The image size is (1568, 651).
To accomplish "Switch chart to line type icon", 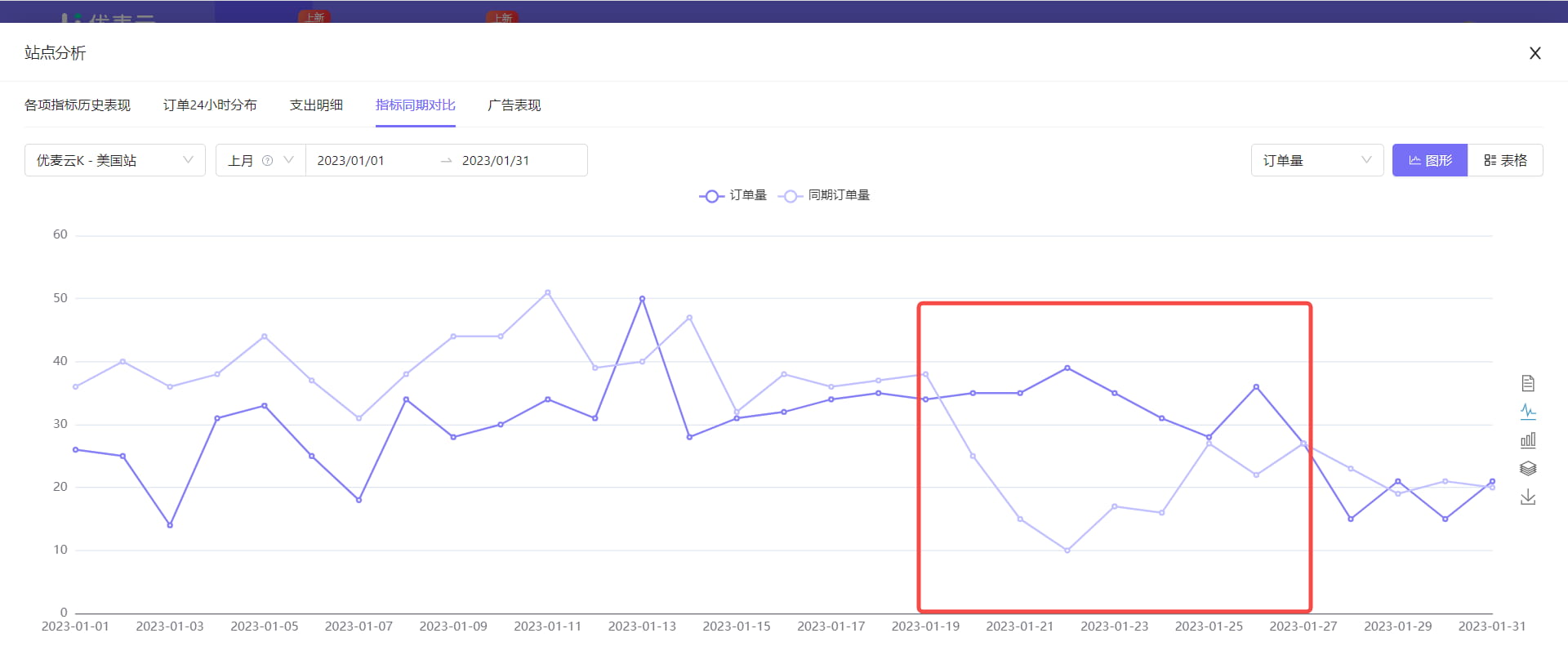I will coord(1528,412).
